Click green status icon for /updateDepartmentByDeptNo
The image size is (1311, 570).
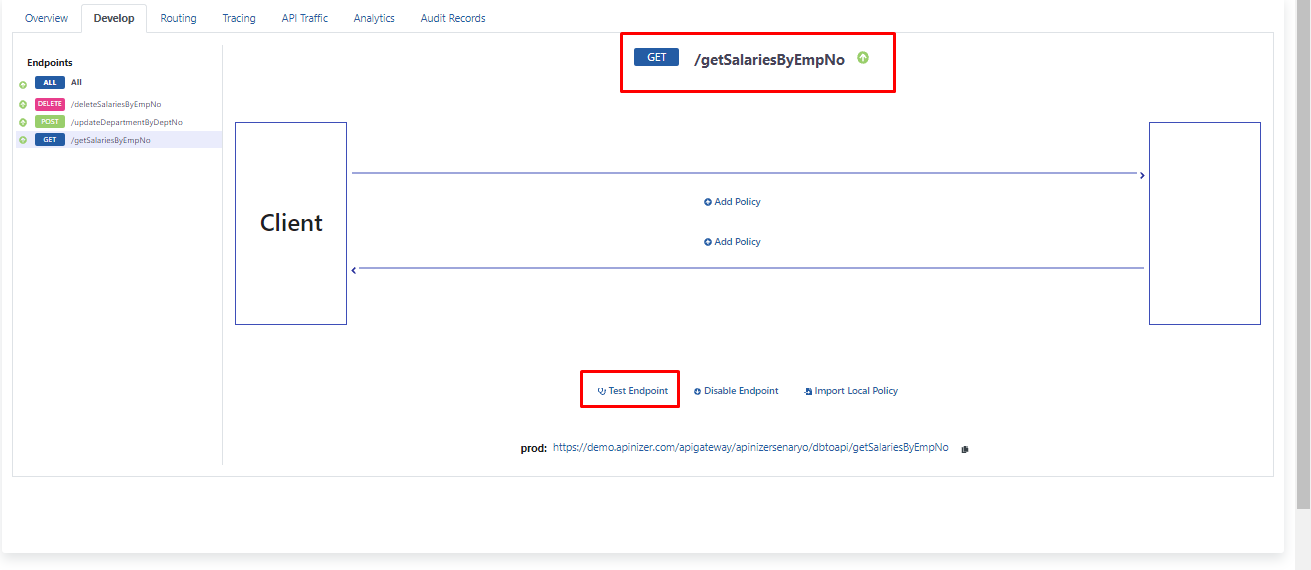[23, 122]
